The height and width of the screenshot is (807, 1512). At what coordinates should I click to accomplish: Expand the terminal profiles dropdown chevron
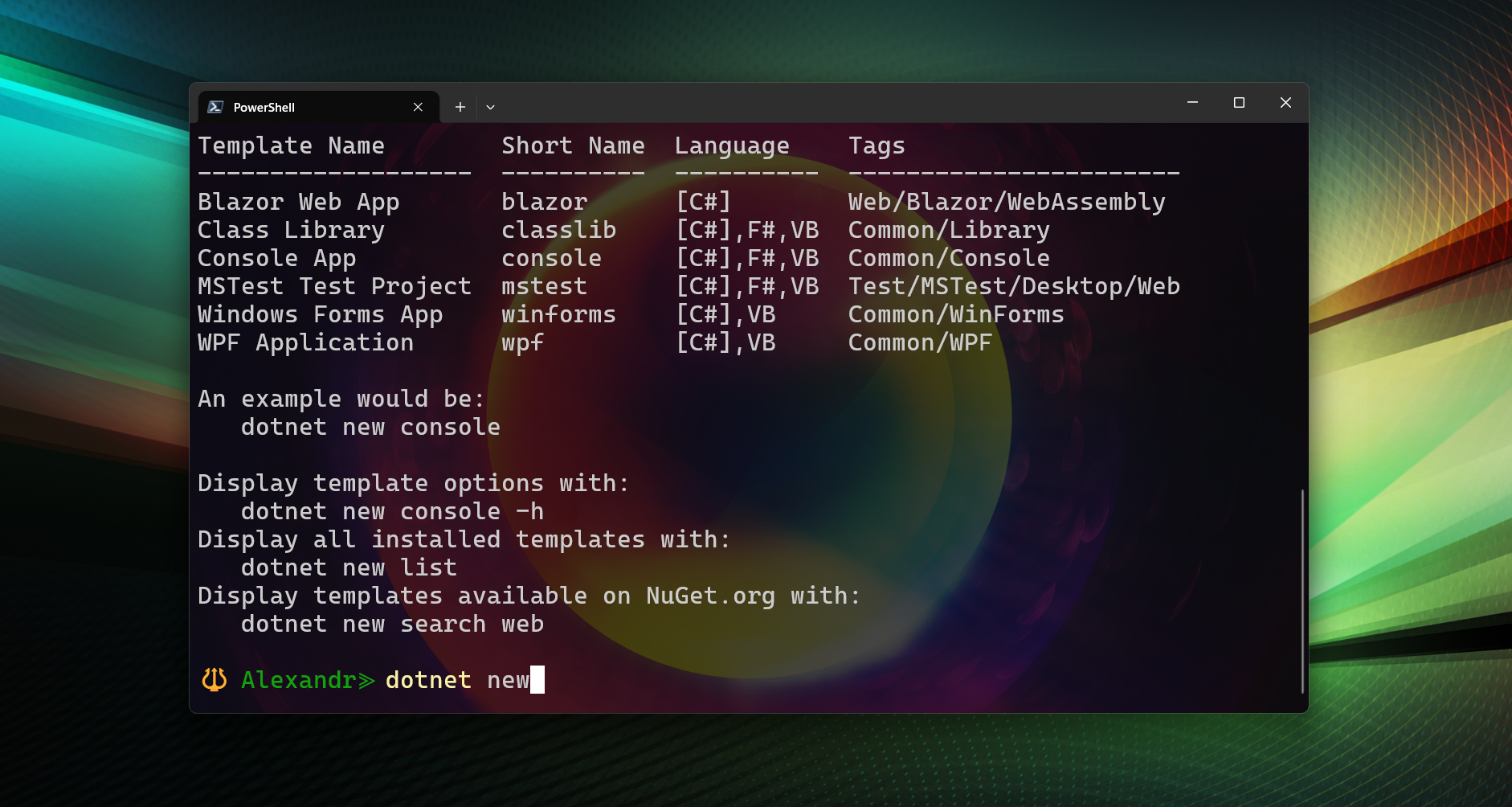pos(490,107)
